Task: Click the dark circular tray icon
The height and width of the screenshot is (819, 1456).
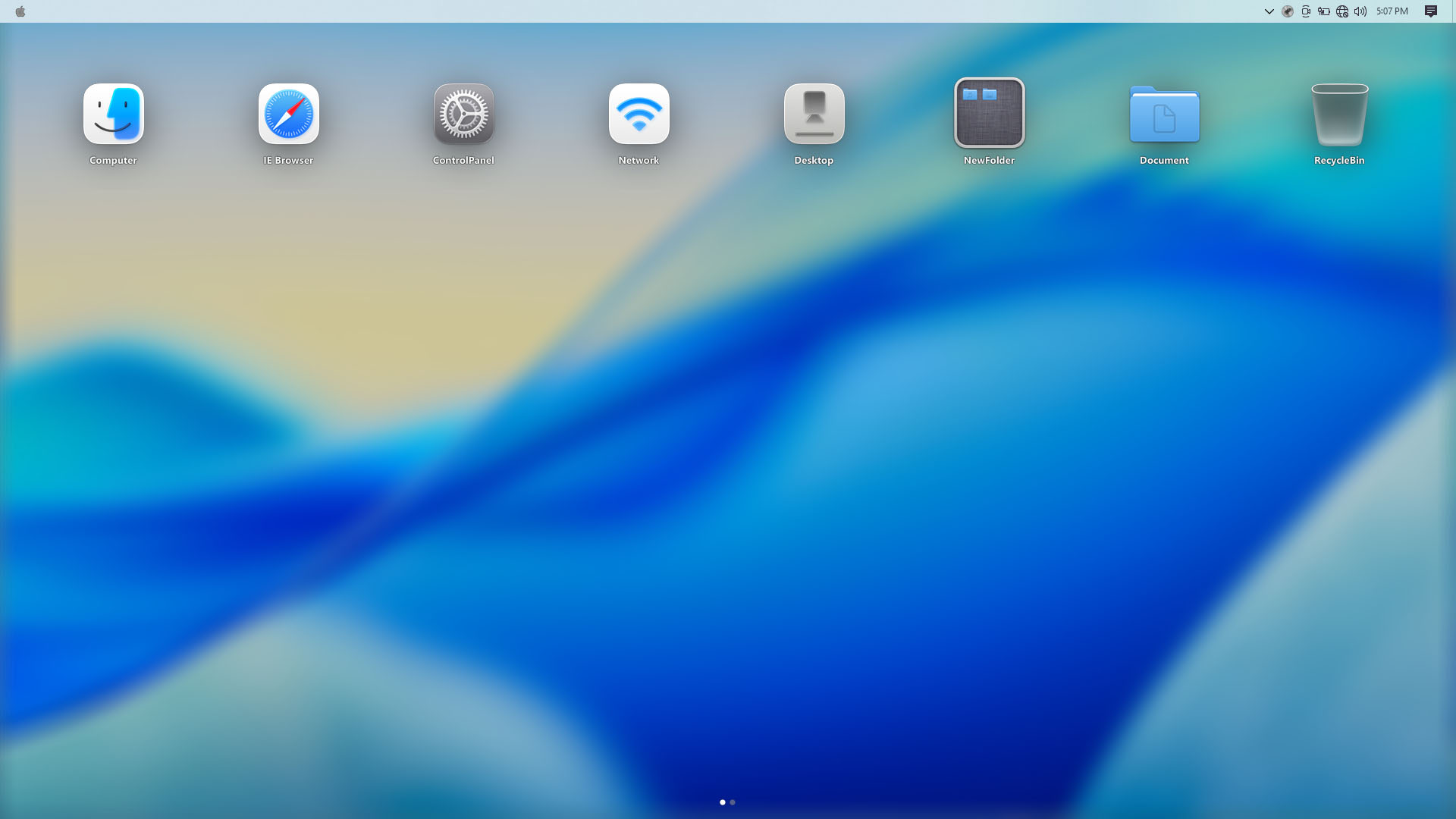Action: click(x=1288, y=11)
